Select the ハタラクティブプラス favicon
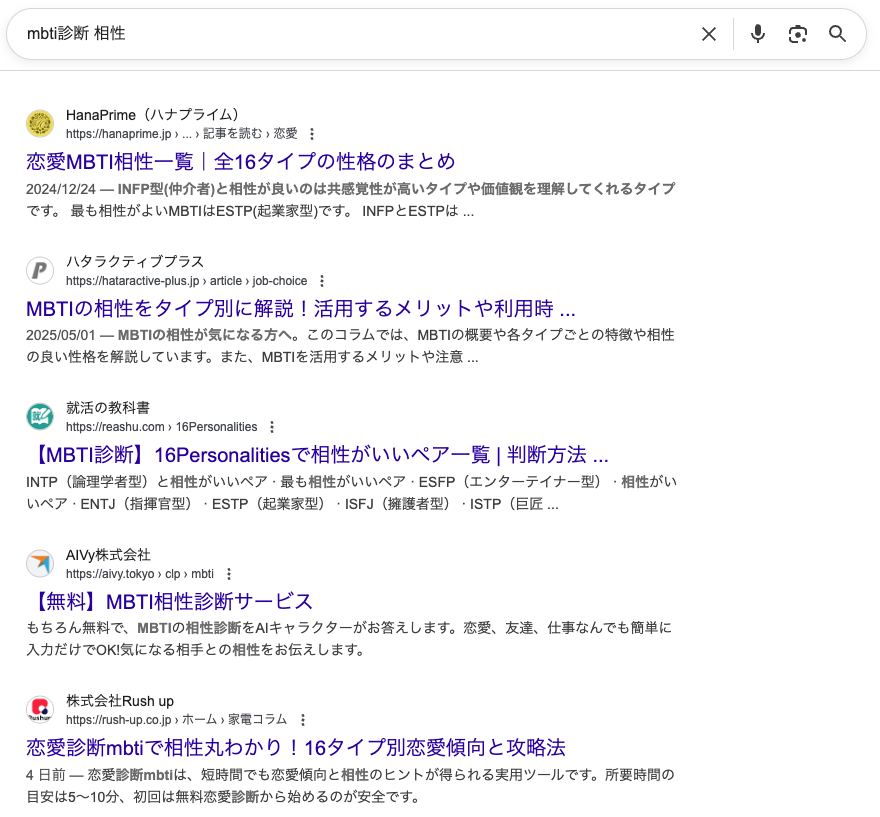 tap(40, 270)
